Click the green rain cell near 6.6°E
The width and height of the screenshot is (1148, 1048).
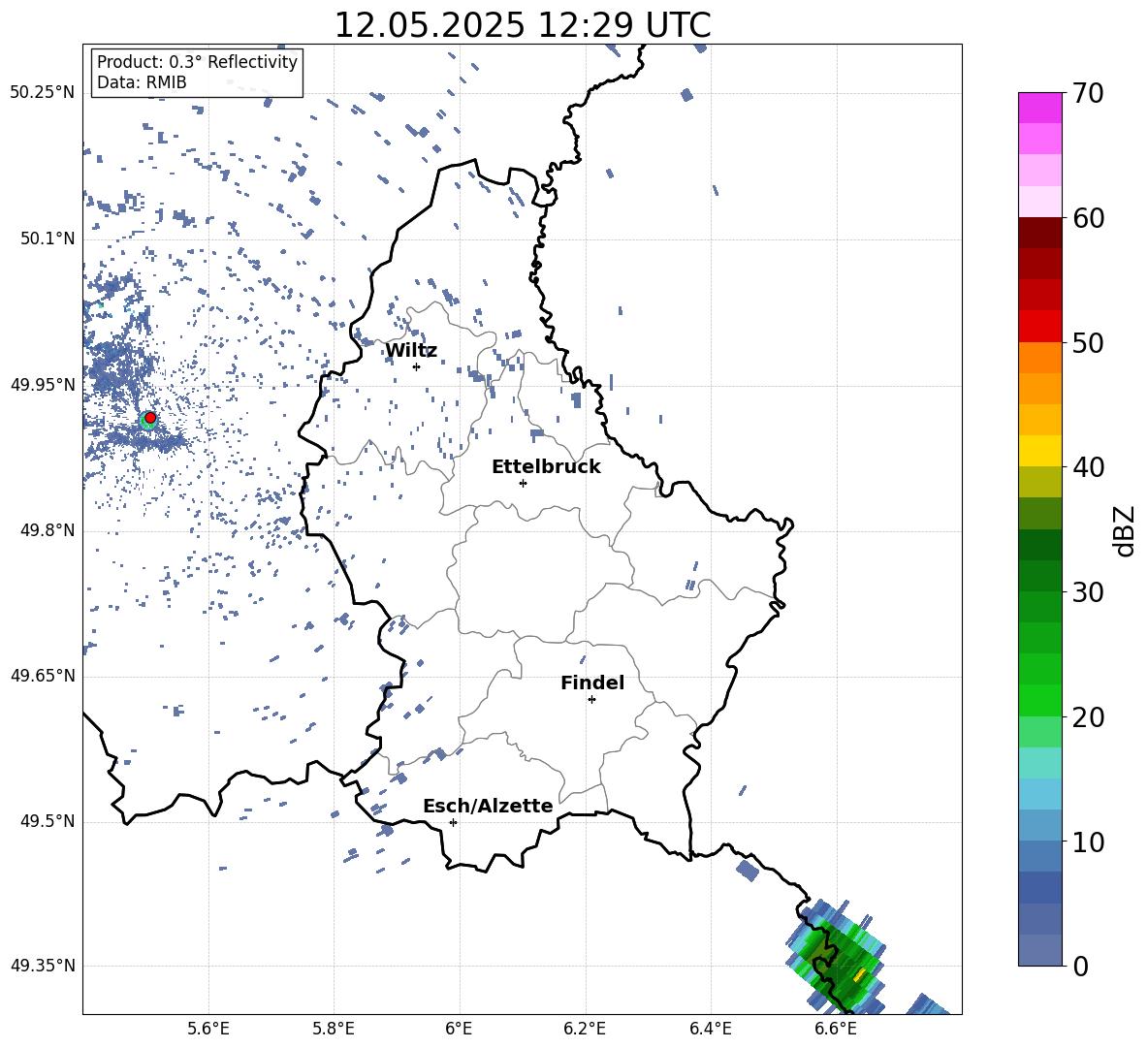pyautogui.click(x=837, y=959)
